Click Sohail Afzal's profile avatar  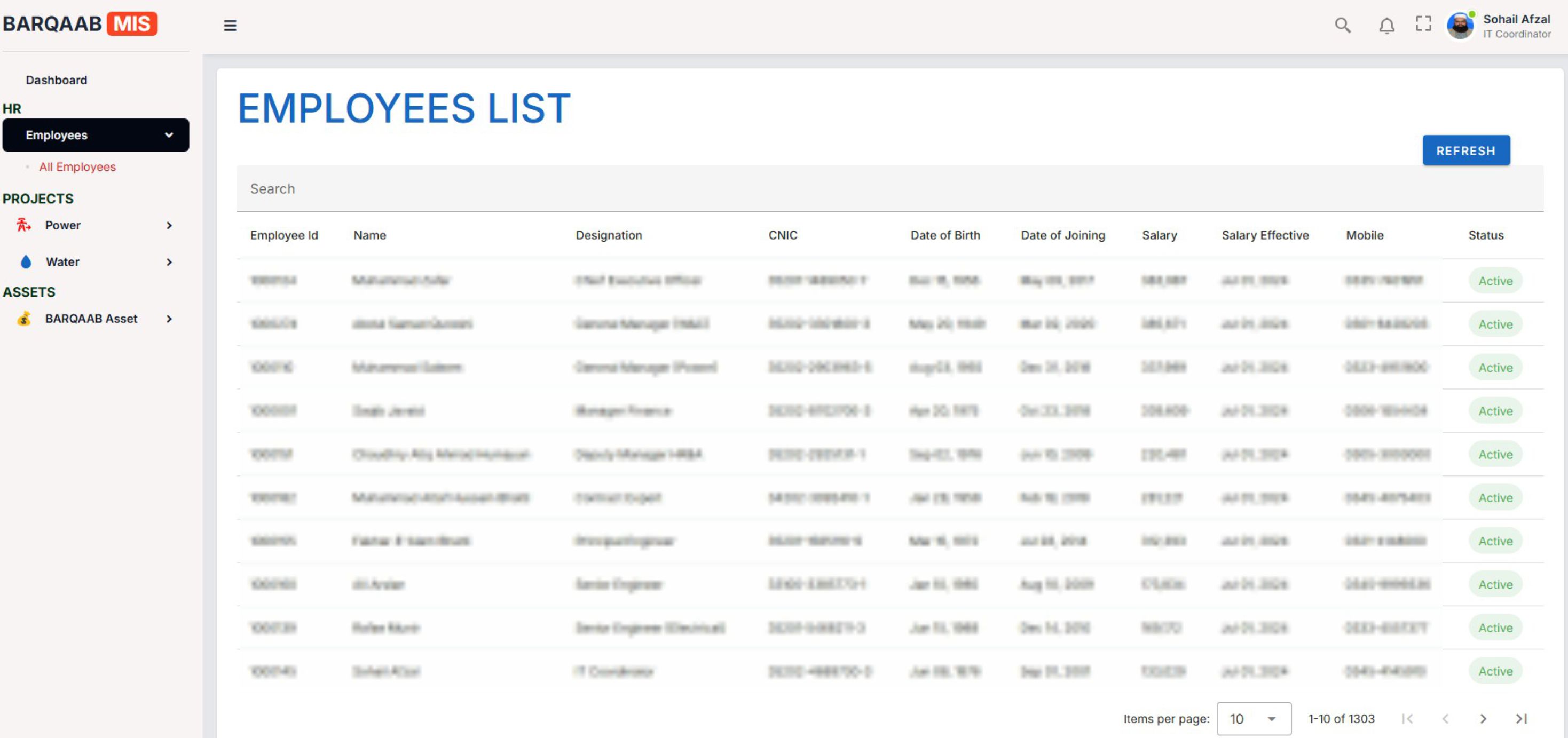coord(1460,26)
